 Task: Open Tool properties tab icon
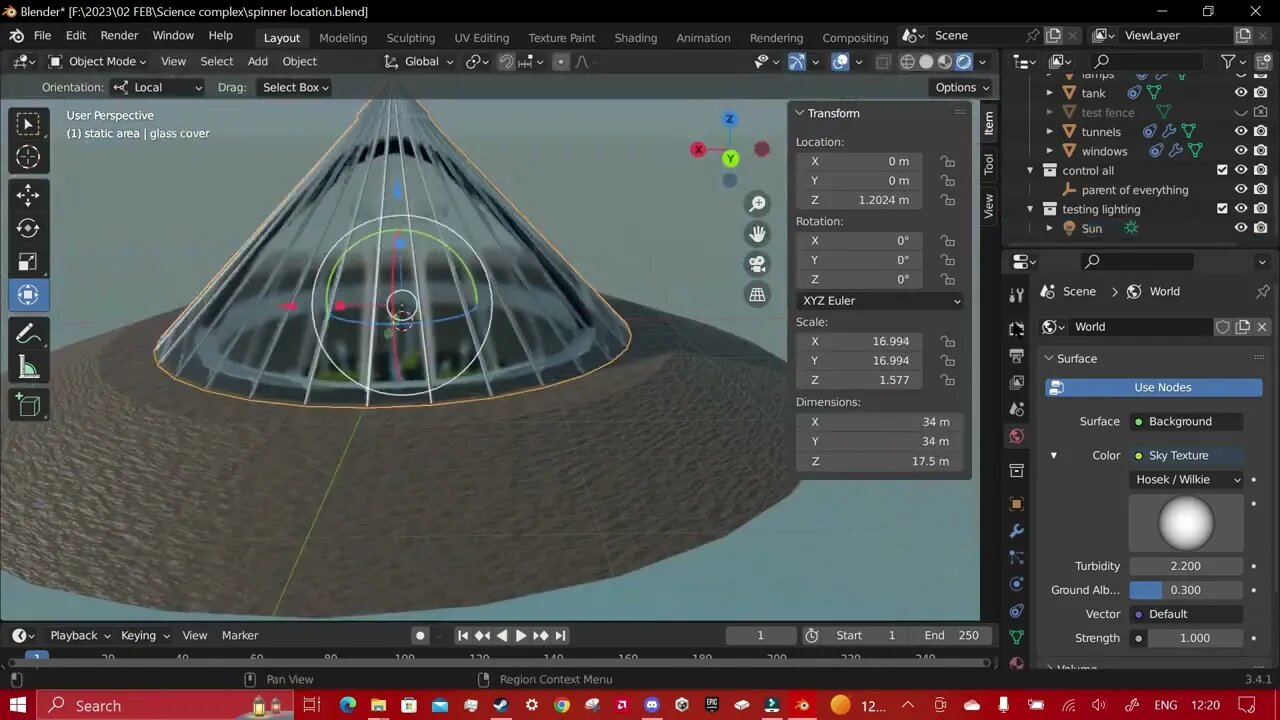[1016, 295]
